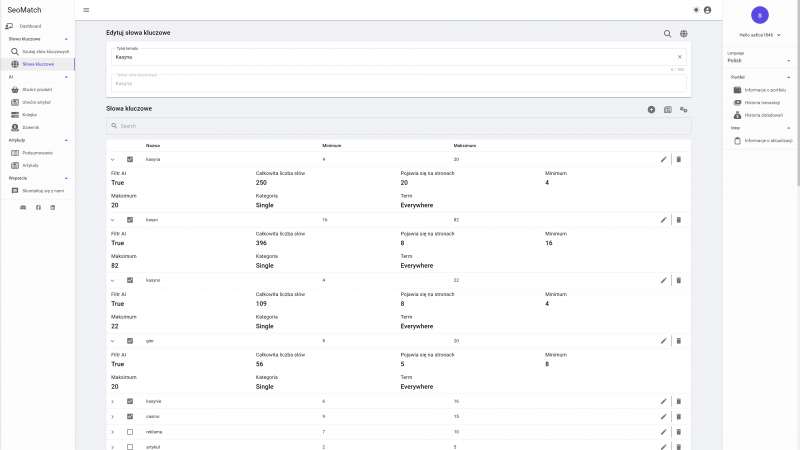The height and width of the screenshot is (450, 800).
Task: Check the reklama keyword checkbox
Action: [130, 431]
